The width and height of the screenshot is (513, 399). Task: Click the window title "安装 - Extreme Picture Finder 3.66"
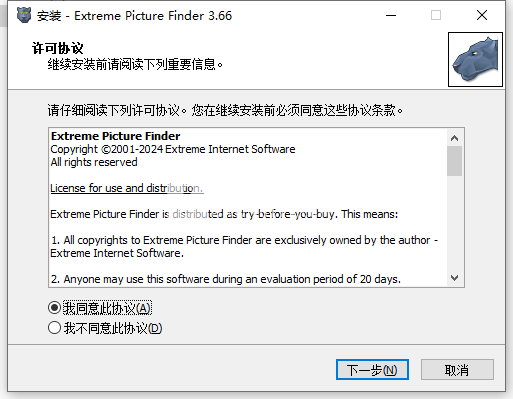tap(134, 16)
